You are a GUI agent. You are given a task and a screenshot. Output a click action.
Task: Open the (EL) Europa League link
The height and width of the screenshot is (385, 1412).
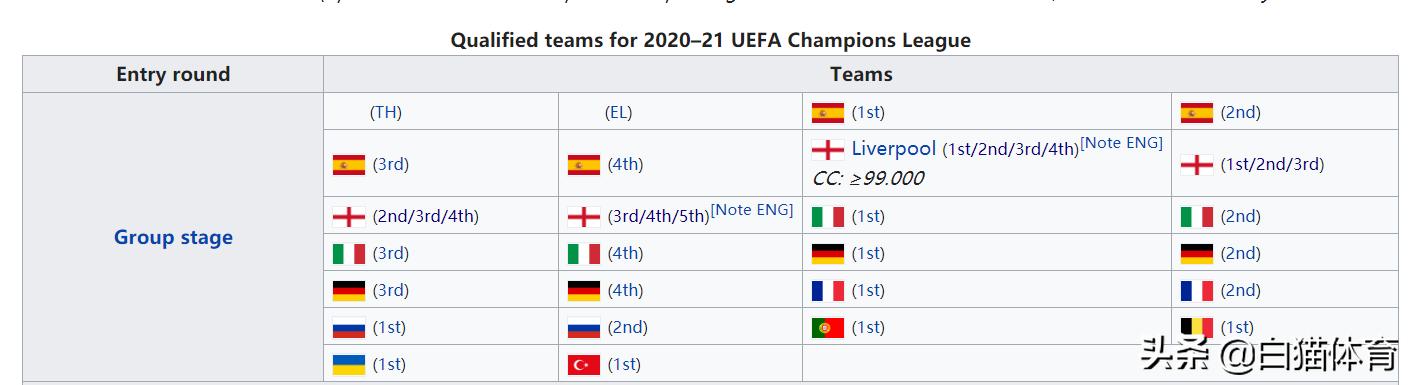618,112
